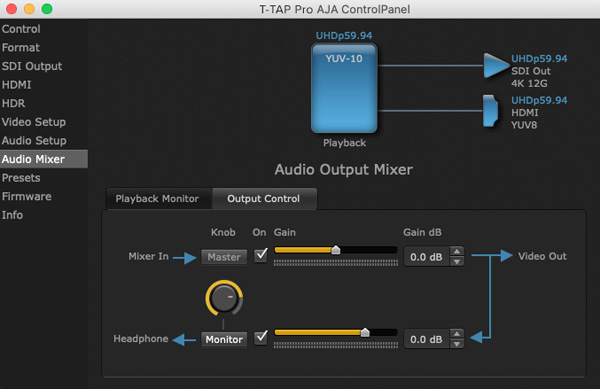Click the YUV-10 label in framebuffer

tap(344, 59)
